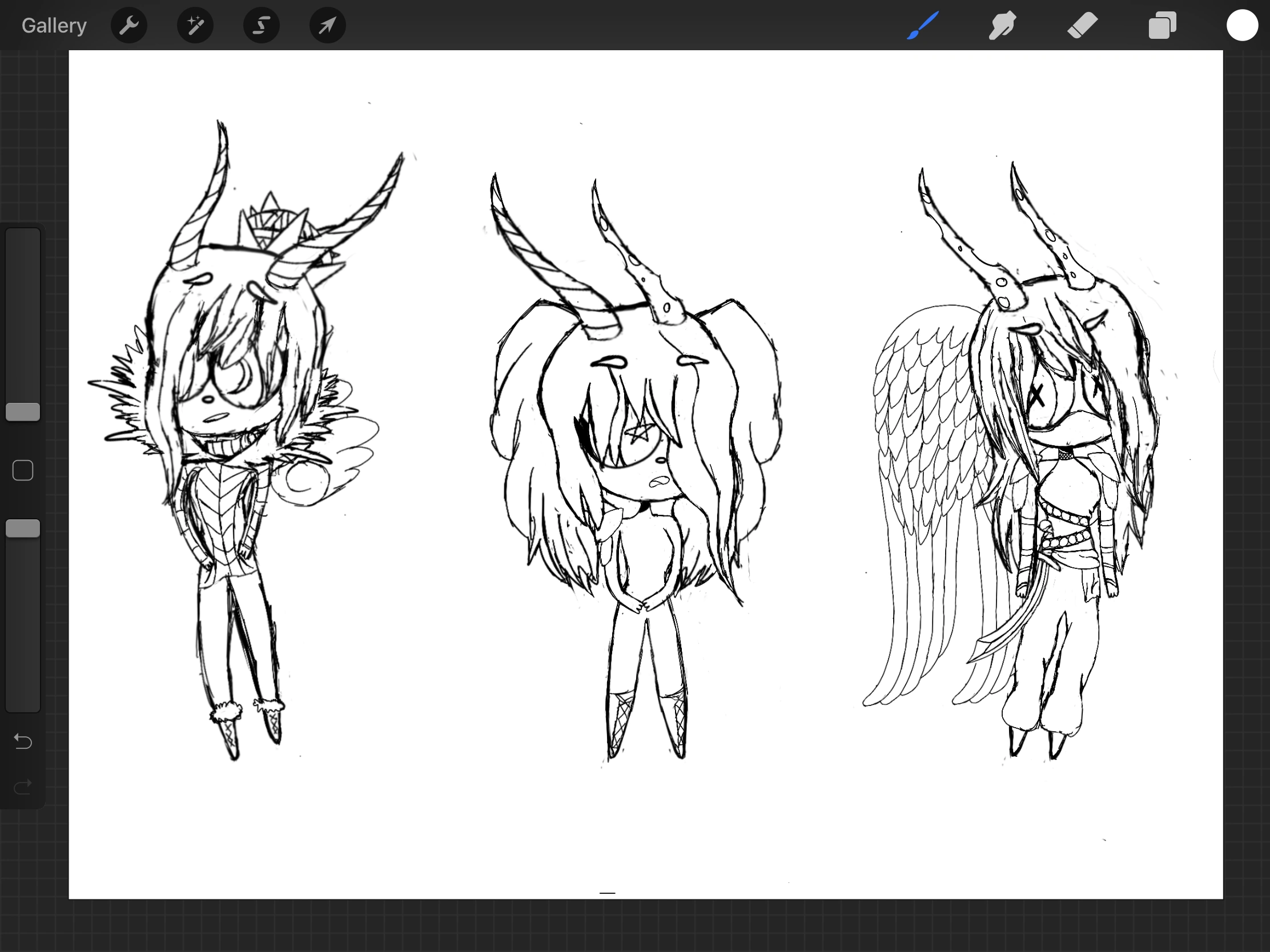Open the Selection tool

[x=261, y=26]
